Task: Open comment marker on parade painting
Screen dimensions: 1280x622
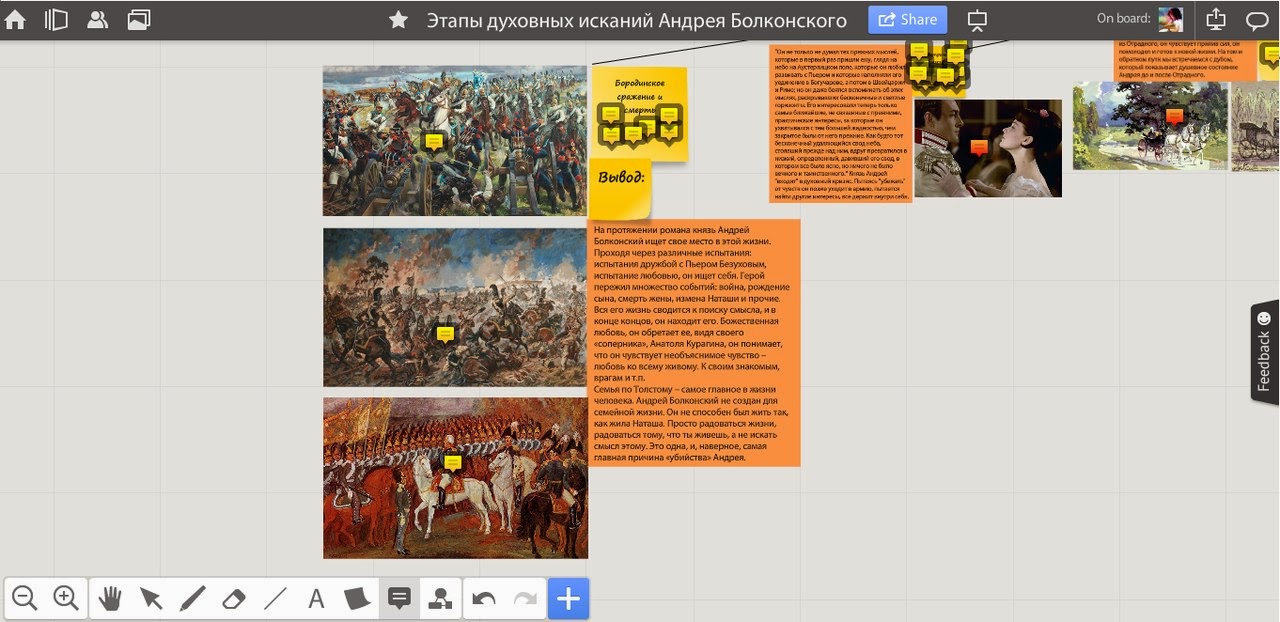Action: coord(453,463)
